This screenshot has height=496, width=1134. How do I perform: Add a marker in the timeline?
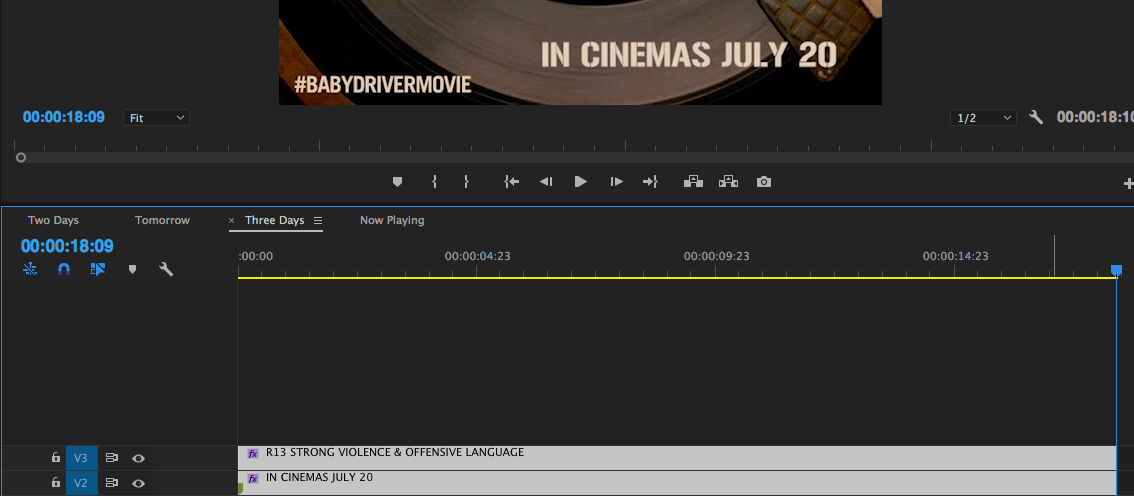coord(132,269)
